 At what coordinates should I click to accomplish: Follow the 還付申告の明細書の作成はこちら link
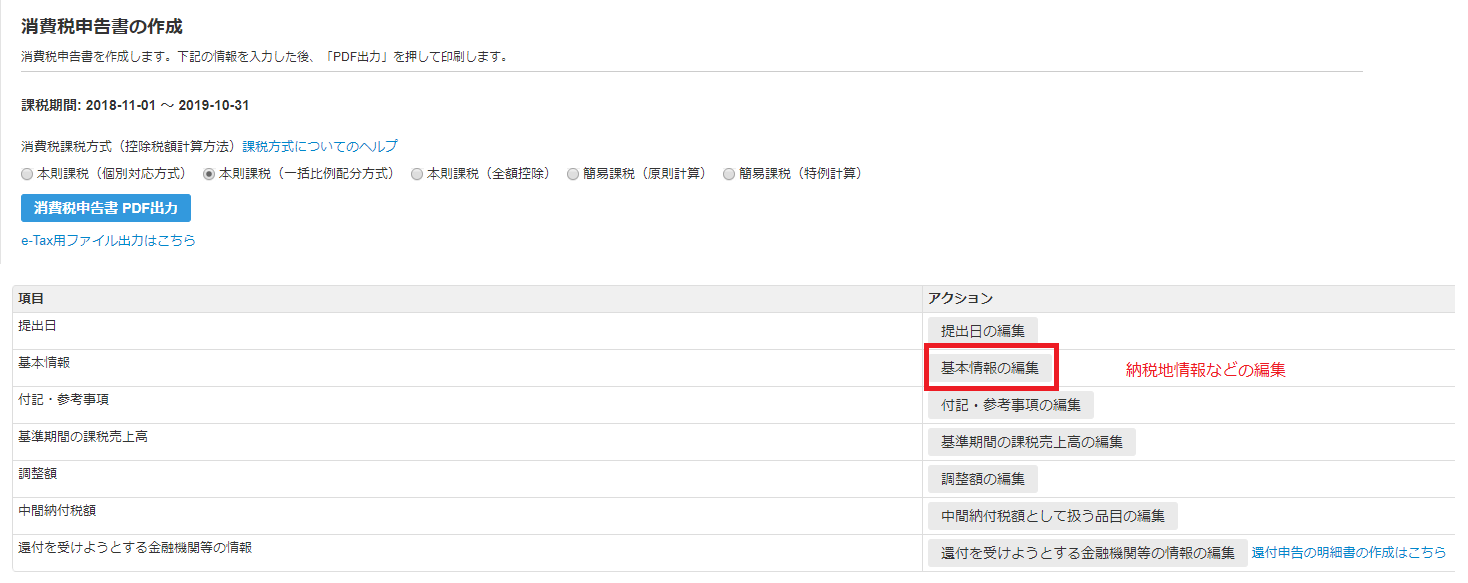point(1348,553)
